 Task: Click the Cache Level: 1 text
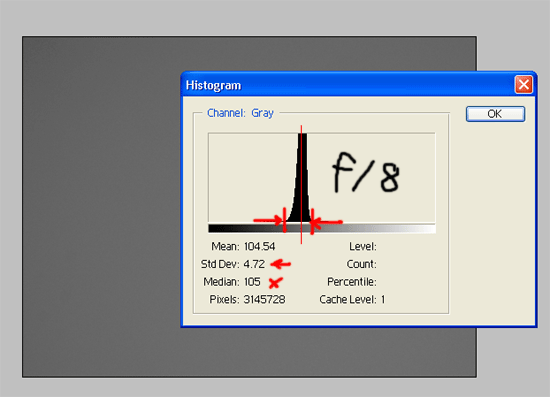tap(352, 300)
